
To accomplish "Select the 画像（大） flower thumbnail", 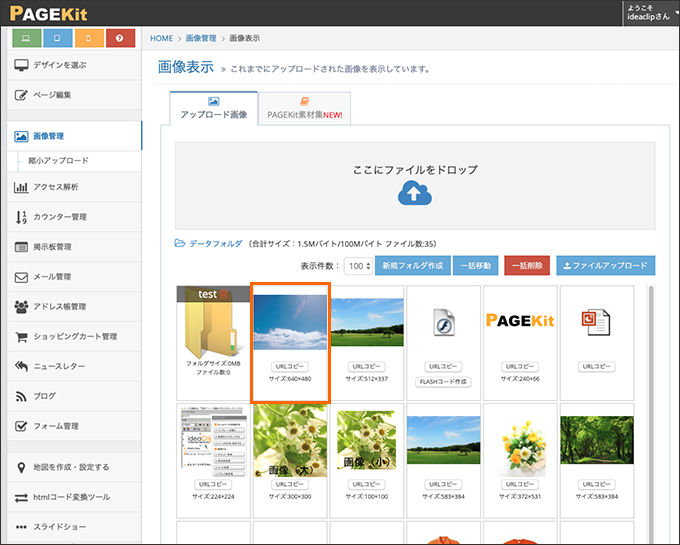I will [290, 441].
